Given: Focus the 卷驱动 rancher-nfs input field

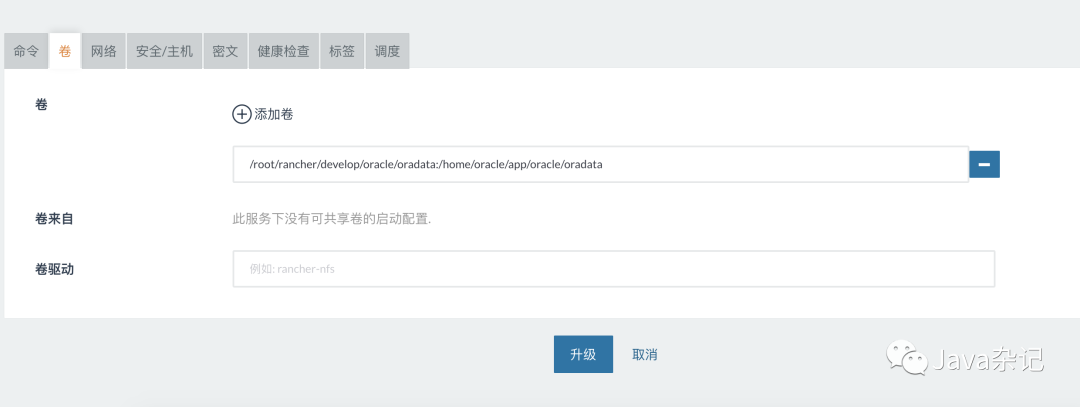Looking at the screenshot, I should [x=614, y=269].
